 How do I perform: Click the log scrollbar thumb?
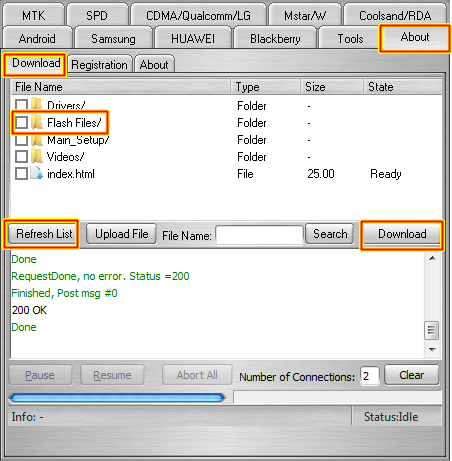pos(432,330)
